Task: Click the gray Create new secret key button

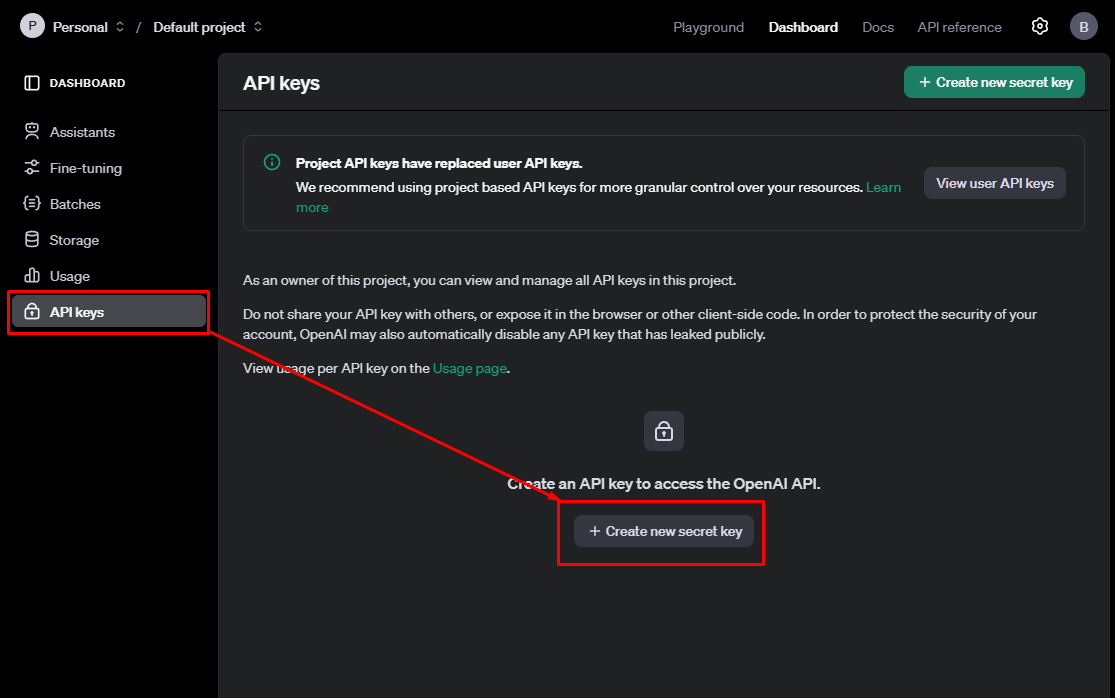Action: (663, 531)
